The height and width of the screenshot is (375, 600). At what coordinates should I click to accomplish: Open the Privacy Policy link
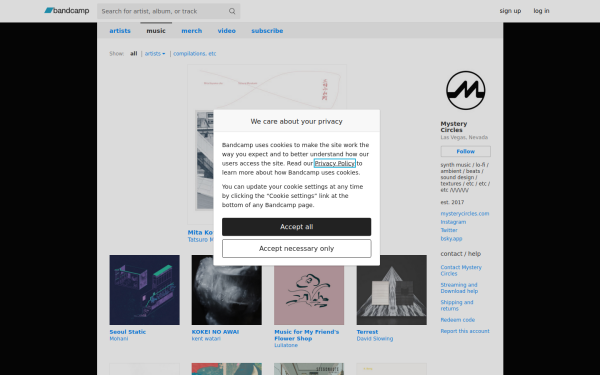point(334,163)
